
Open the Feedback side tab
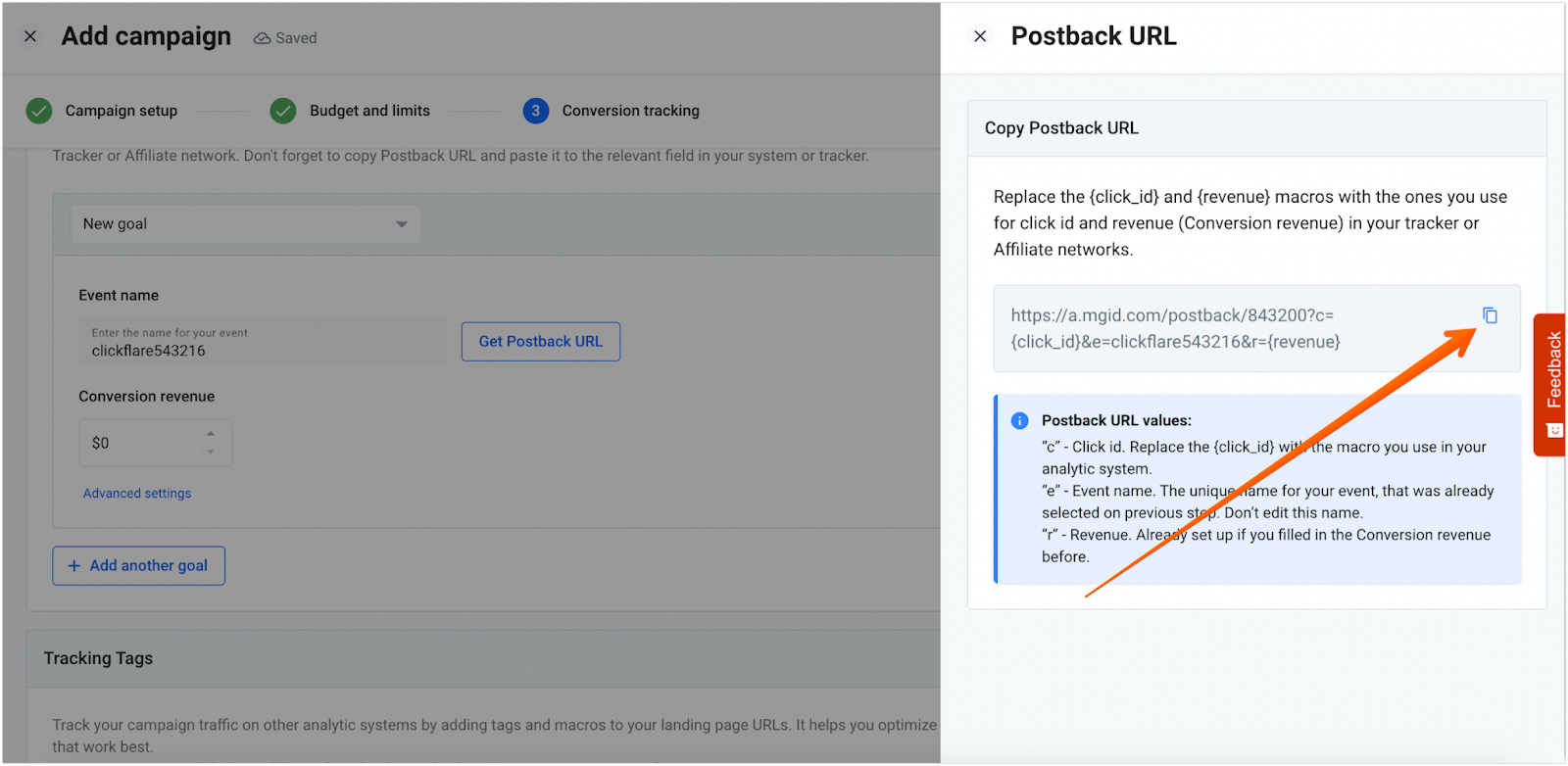click(1552, 384)
